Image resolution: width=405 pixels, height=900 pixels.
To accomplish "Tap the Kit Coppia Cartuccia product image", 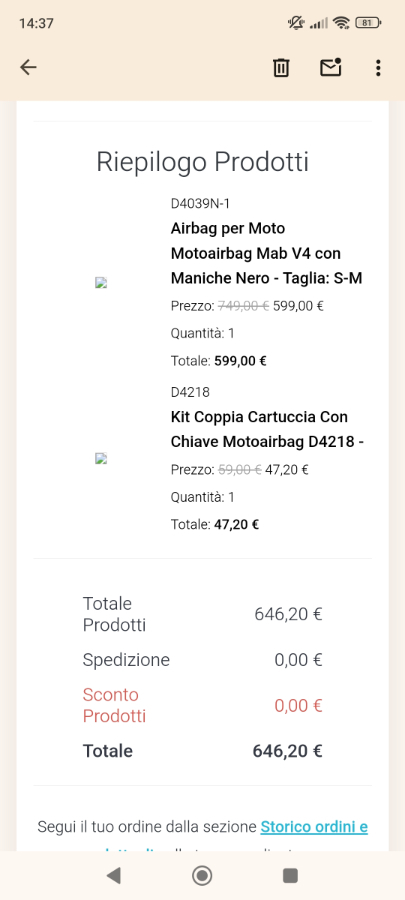I will click(102, 458).
